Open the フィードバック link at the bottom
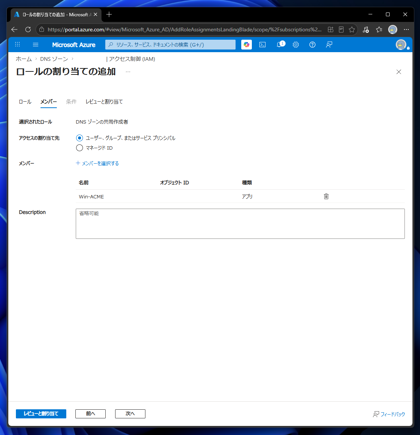 coord(389,414)
